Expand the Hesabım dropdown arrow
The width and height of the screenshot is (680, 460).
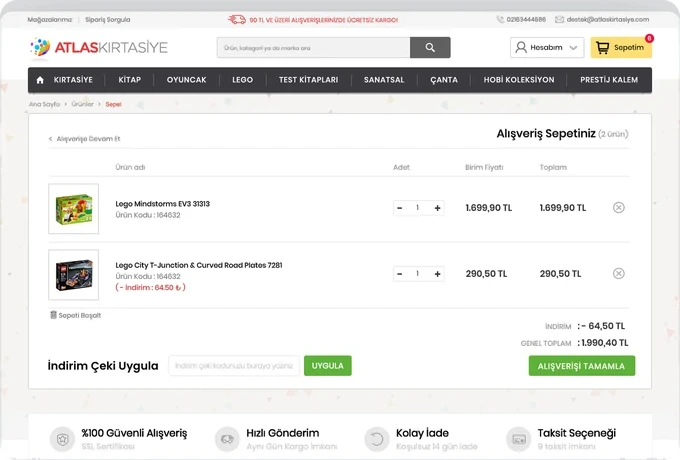573,48
